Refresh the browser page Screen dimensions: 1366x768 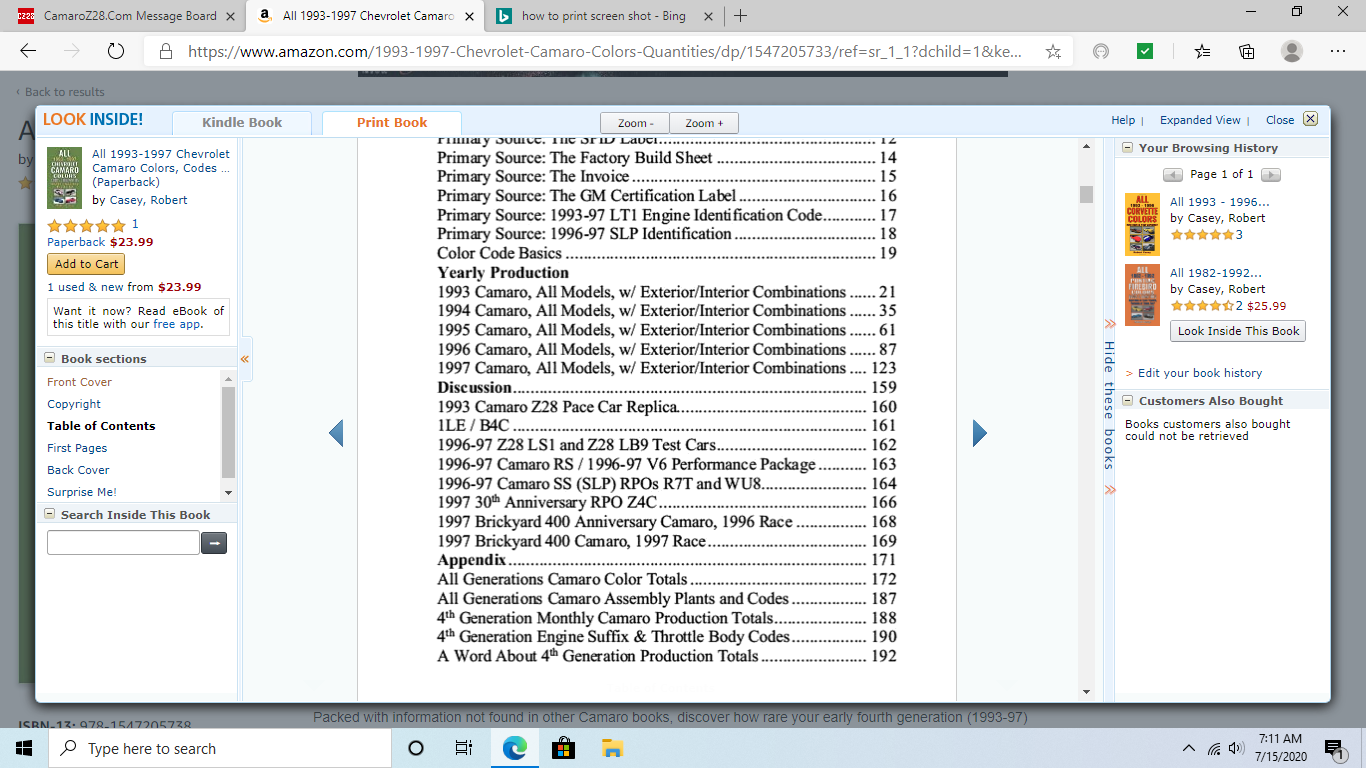(115, 52)
